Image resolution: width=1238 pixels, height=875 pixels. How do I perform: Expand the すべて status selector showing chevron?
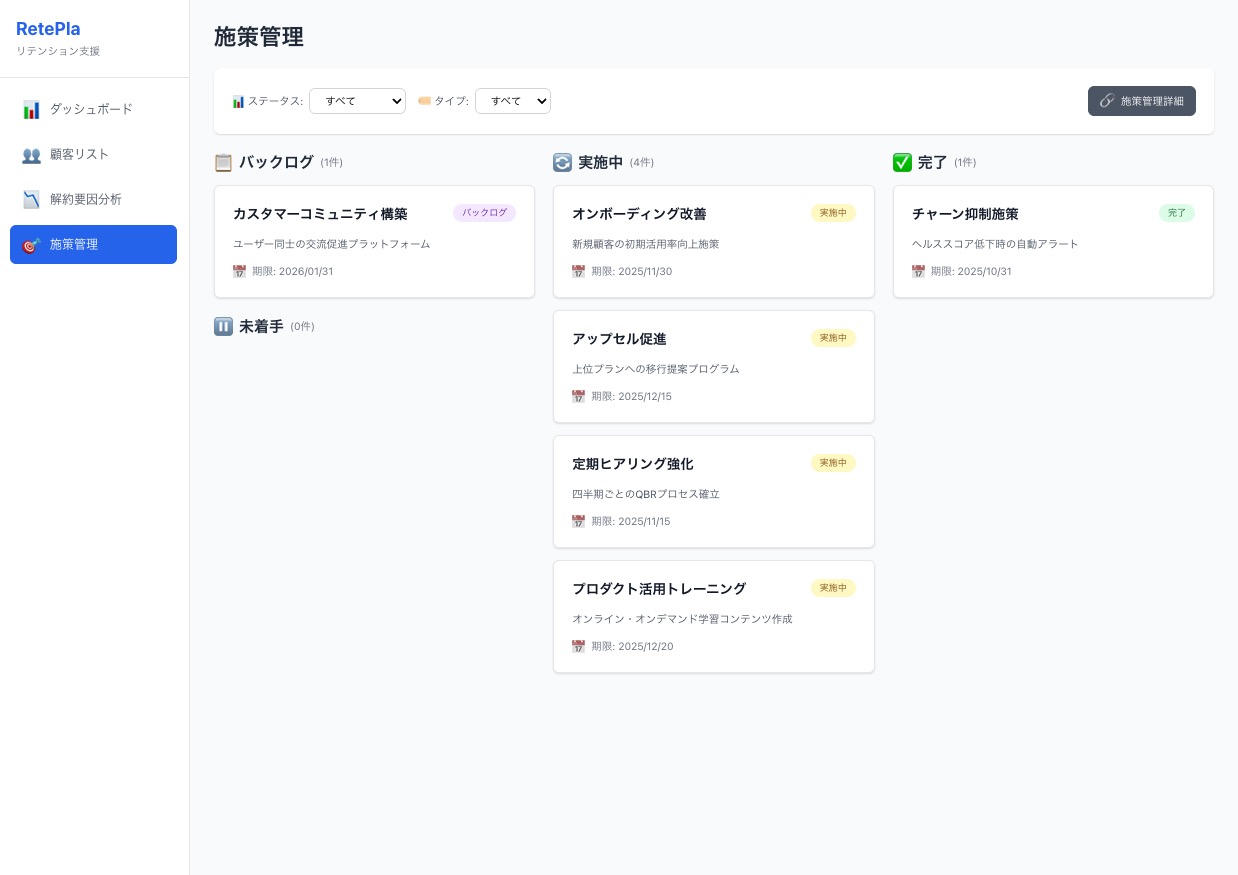357,101
